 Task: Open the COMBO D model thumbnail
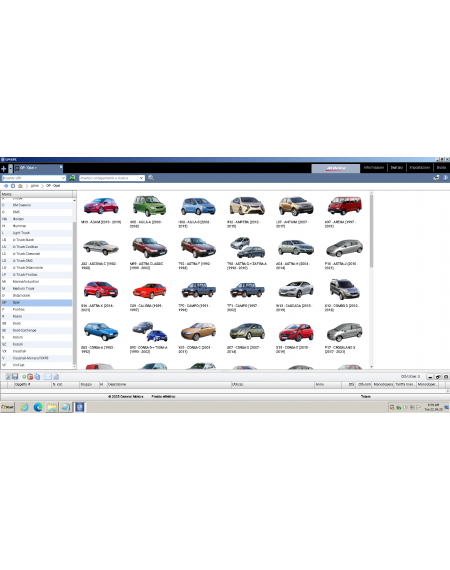344,289
